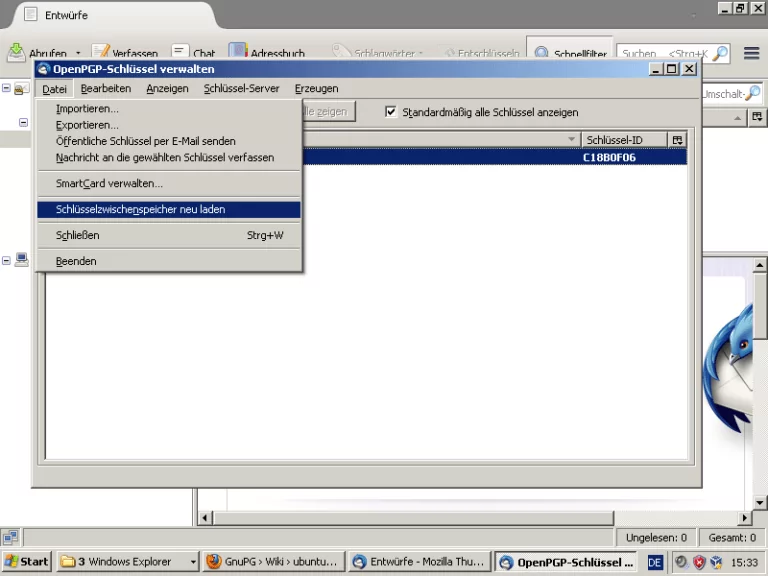The width and height of the screenshot is (768, 576).
Task: Open the Thunderbird hamburger menu
Action: [x=751, y=53]
